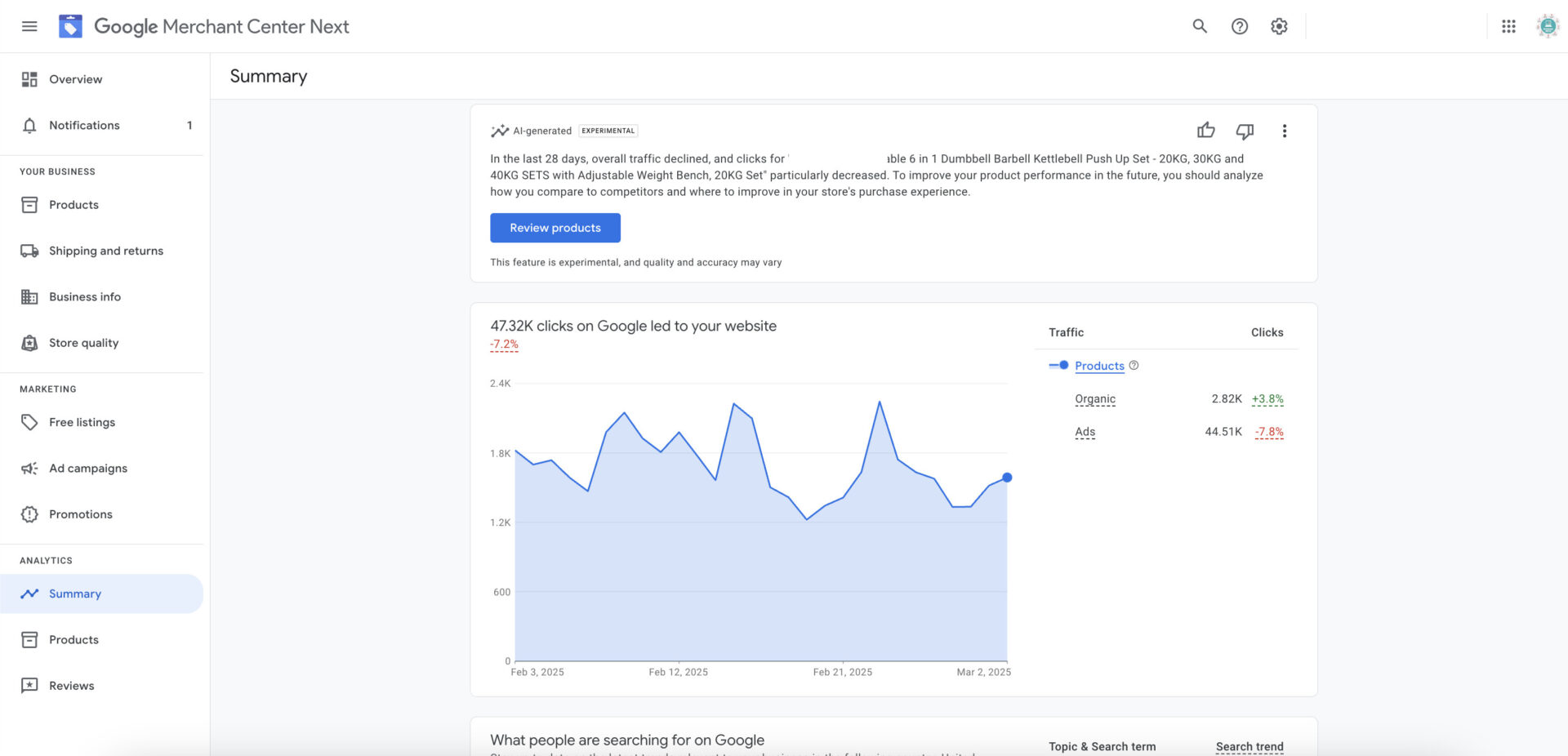Open the account avatar menu

pos(1548,26)
